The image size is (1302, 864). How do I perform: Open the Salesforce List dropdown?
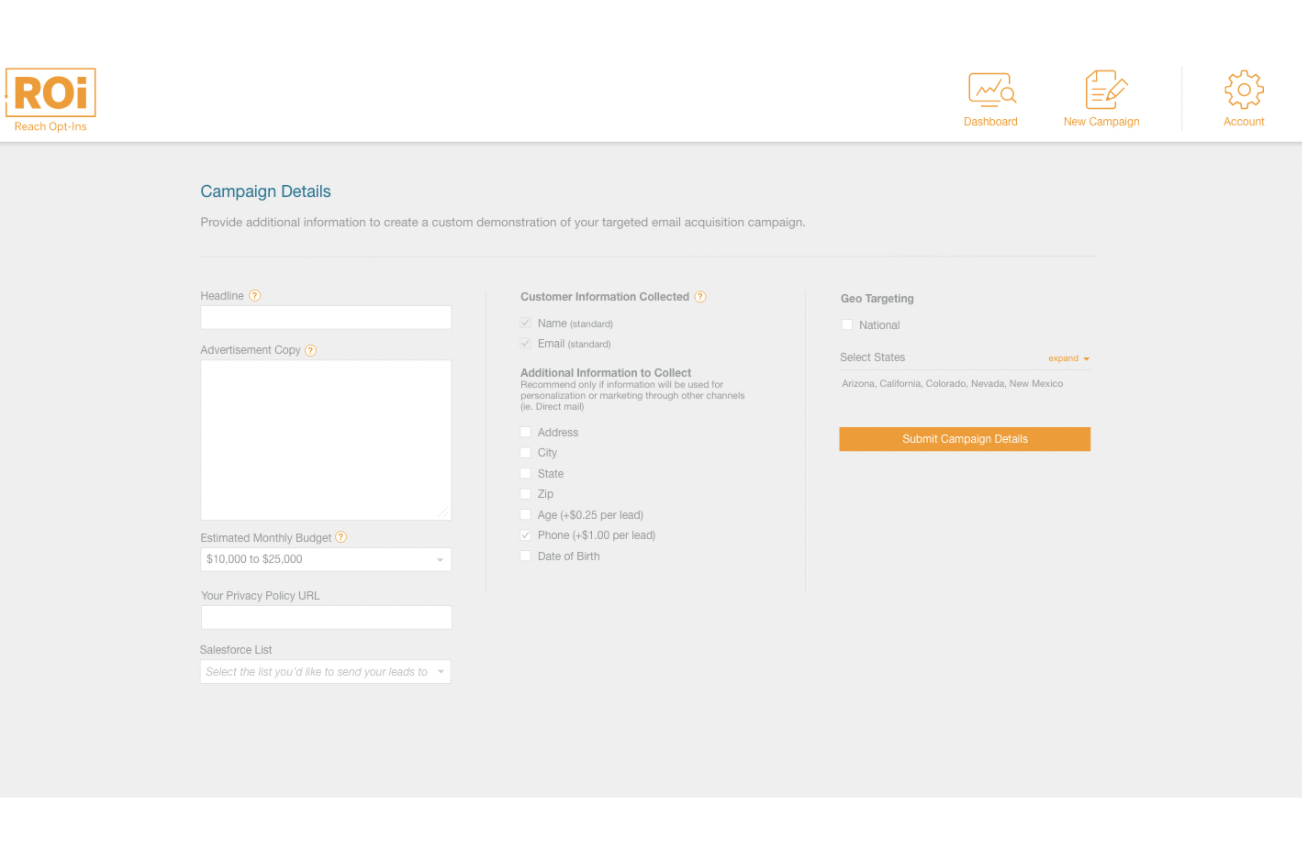point(326,672)
